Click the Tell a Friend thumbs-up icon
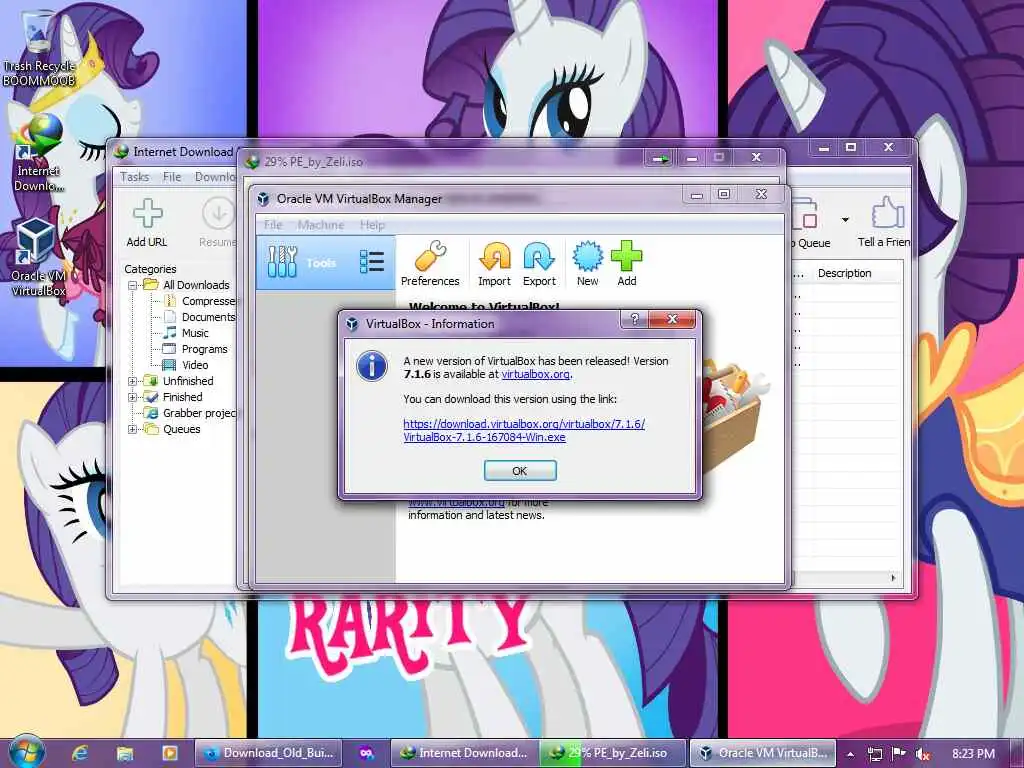 (885, 223)
